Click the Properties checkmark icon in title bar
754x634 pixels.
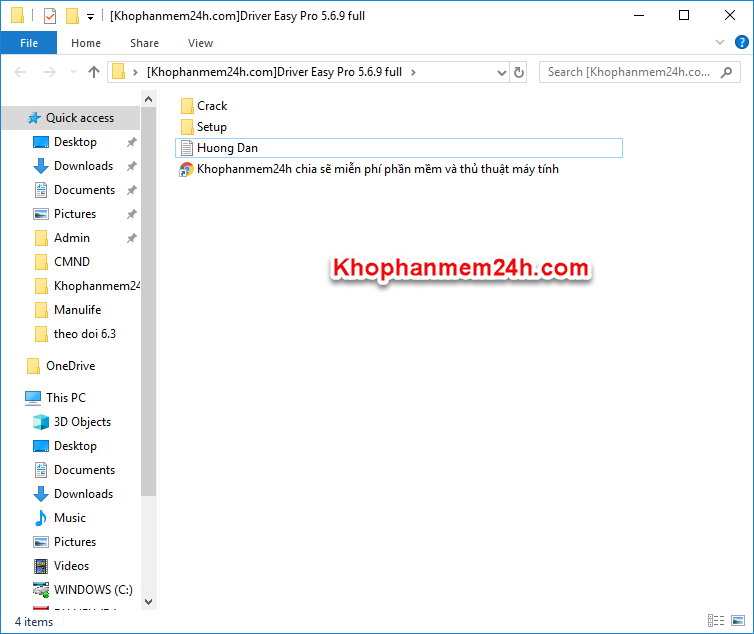tap(50, 15)
